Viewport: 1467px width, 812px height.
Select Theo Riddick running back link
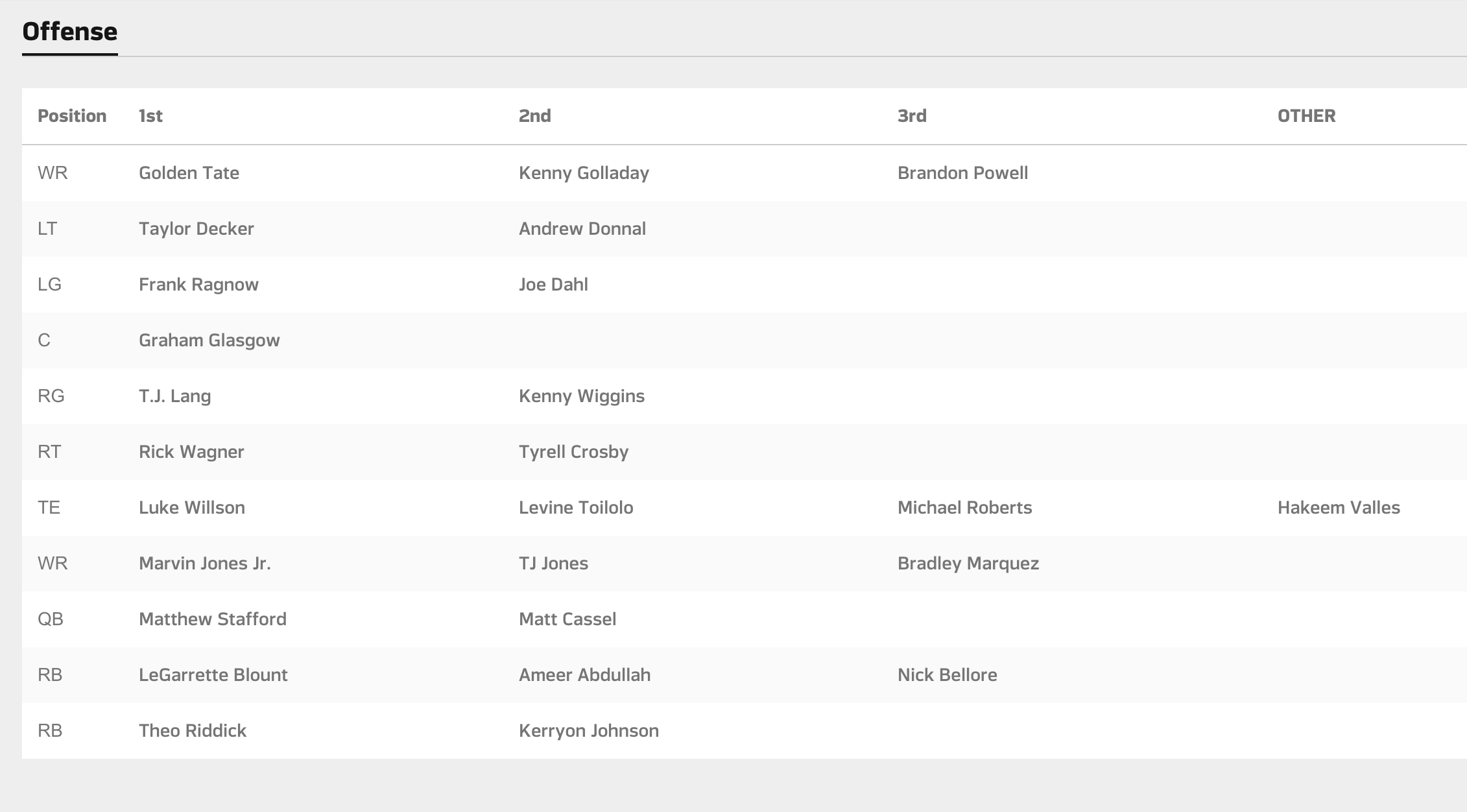193,731
